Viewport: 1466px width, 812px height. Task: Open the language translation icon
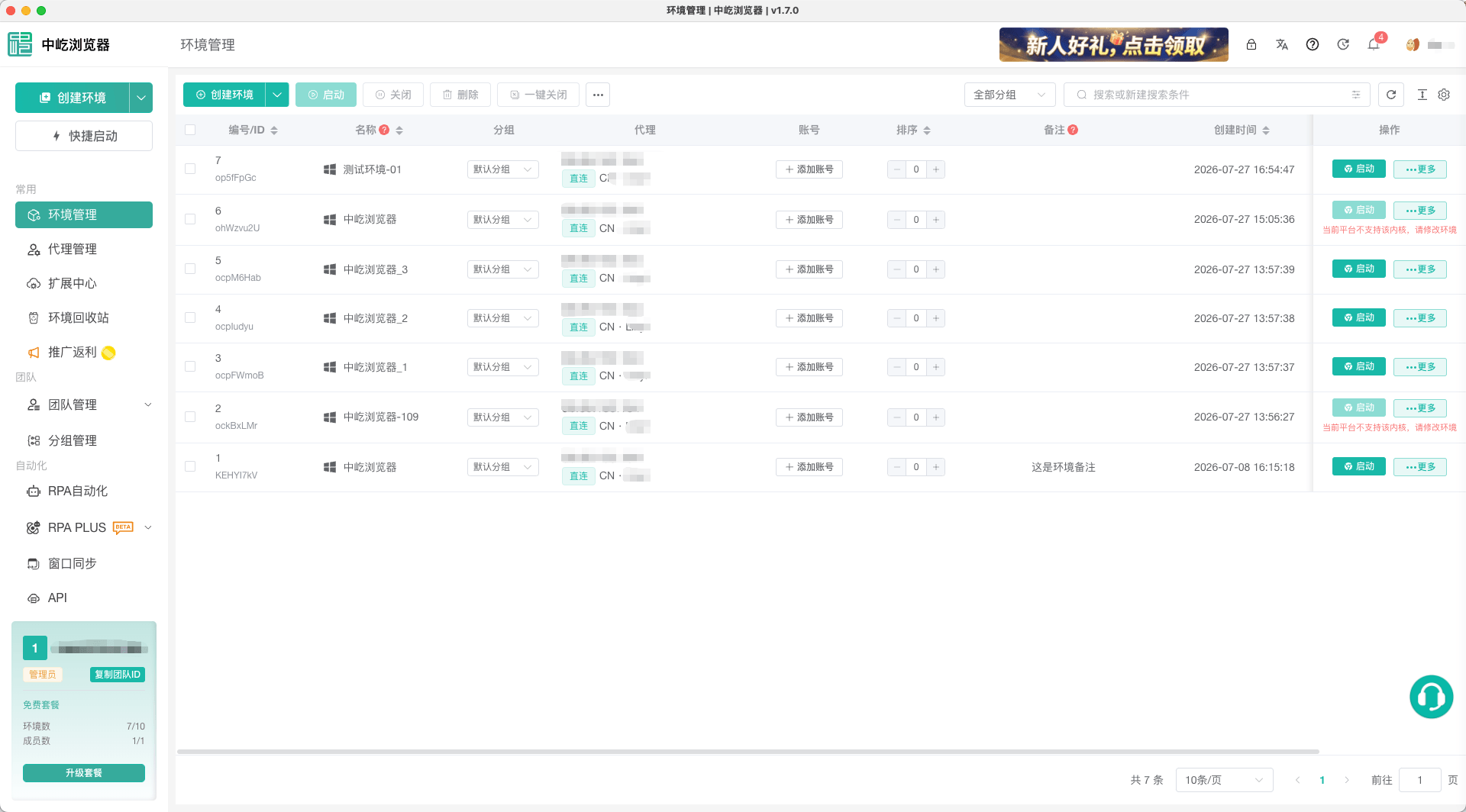pos(1282,44)
